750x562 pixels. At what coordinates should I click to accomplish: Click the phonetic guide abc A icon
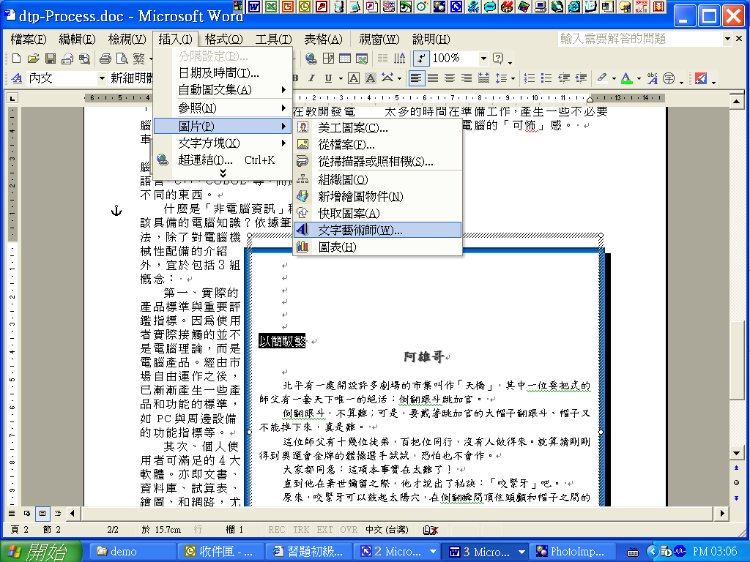(652, 78)
